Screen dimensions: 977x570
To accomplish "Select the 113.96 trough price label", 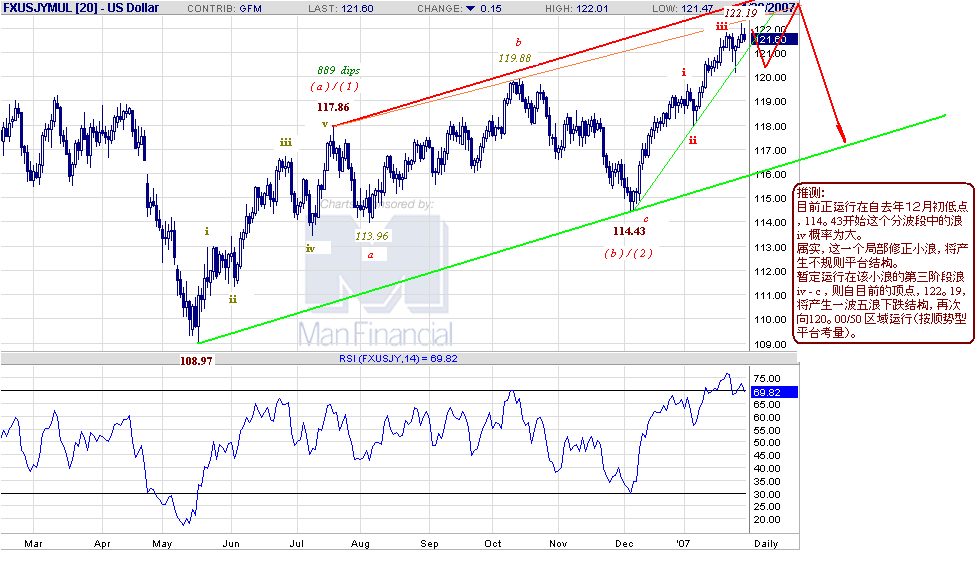I will [x=372, y=236].
